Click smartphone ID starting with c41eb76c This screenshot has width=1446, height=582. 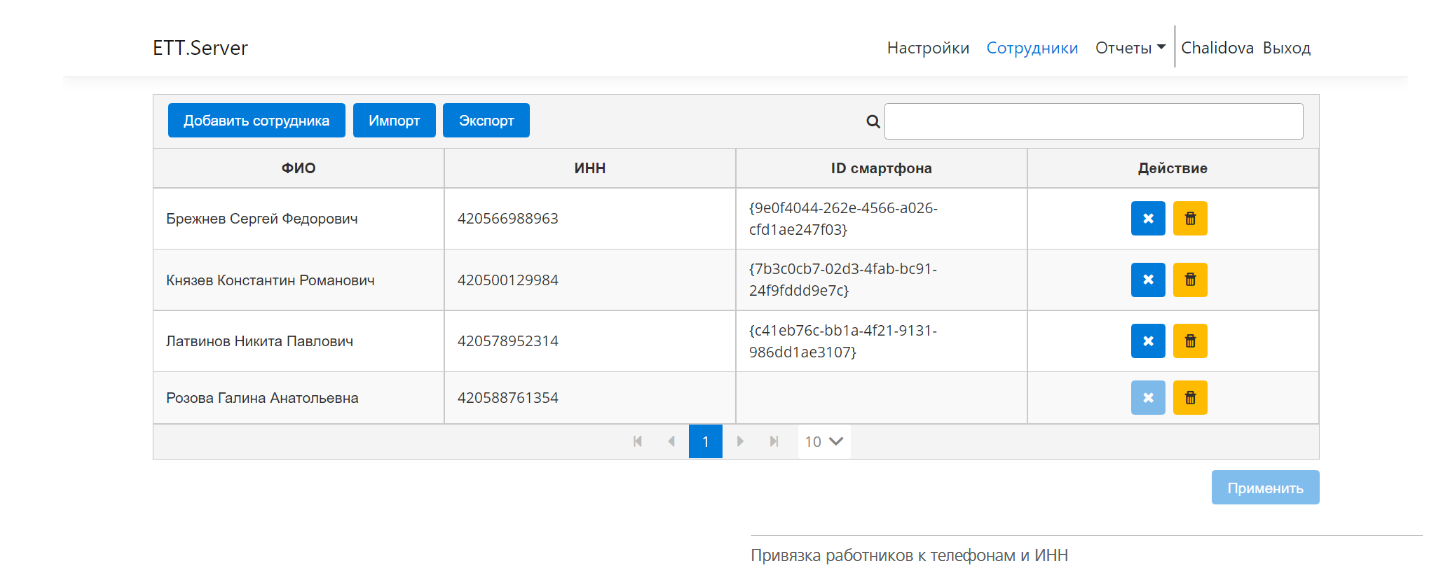click(x=843, y=341)
